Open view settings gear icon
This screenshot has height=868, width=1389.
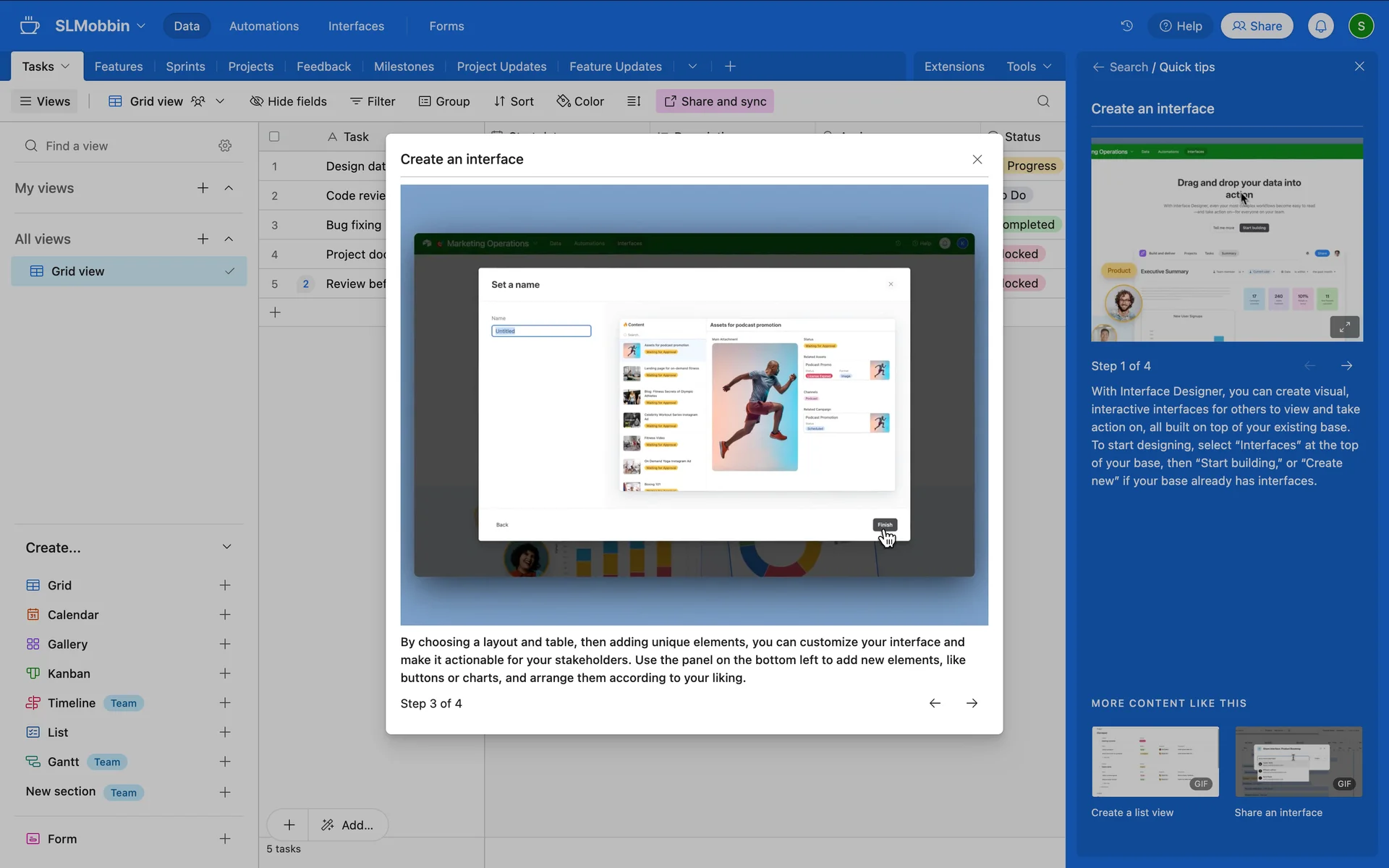pyautogui.click(x=225, y=146)
